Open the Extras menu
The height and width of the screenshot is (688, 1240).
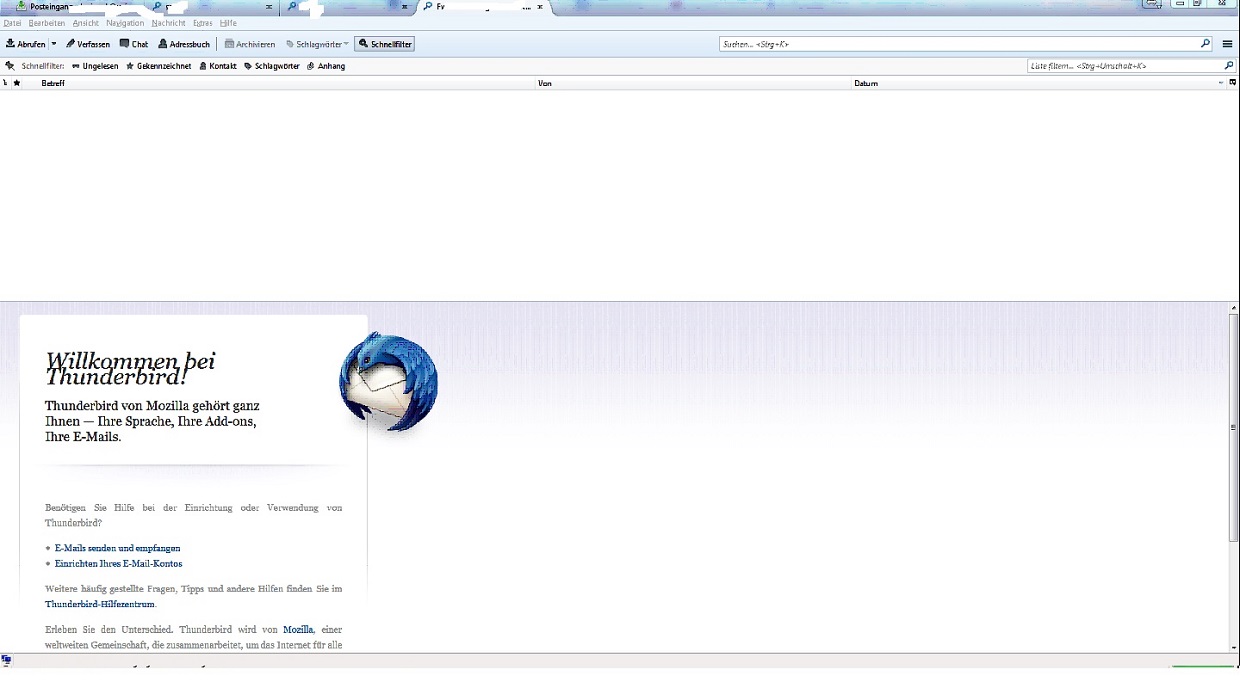point(202,23)
